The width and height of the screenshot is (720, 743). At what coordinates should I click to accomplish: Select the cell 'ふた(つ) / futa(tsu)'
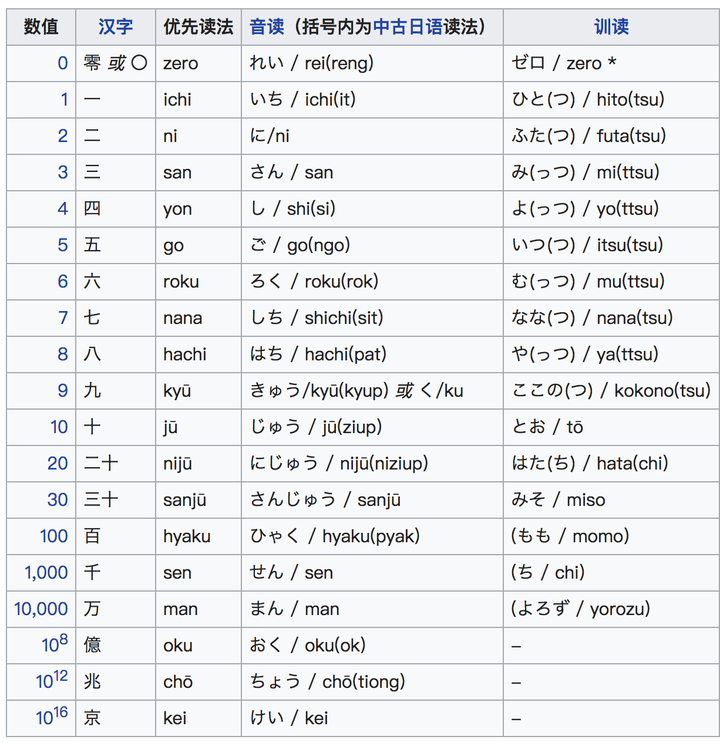(x=611, y=136)
